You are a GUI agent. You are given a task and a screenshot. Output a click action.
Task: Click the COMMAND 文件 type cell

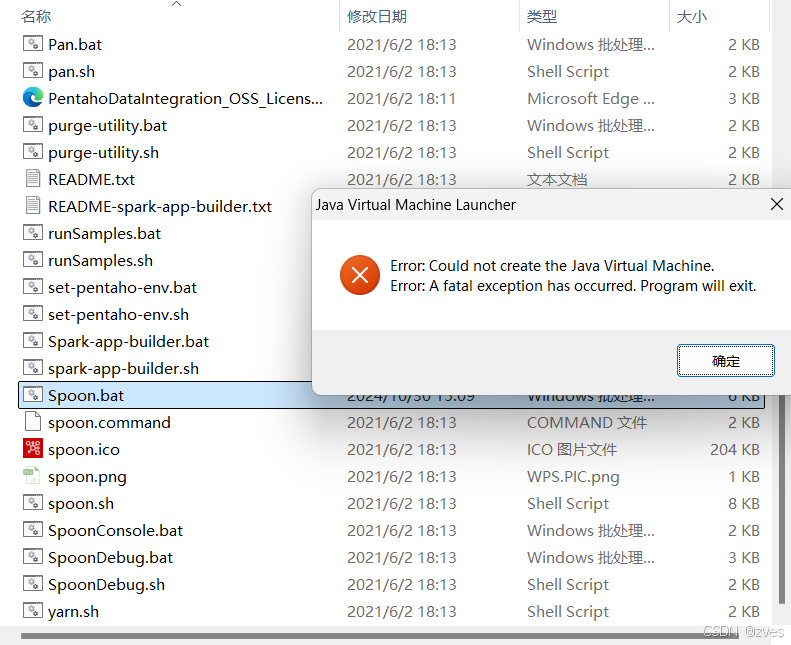587,423
